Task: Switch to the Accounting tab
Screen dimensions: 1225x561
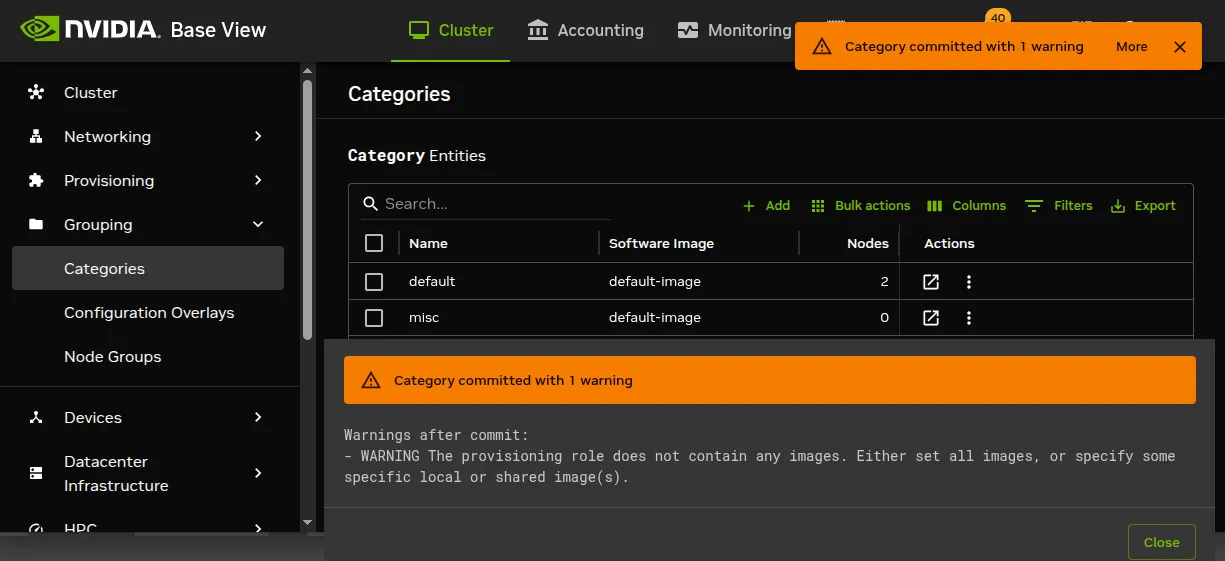Action: click(585, 30)
